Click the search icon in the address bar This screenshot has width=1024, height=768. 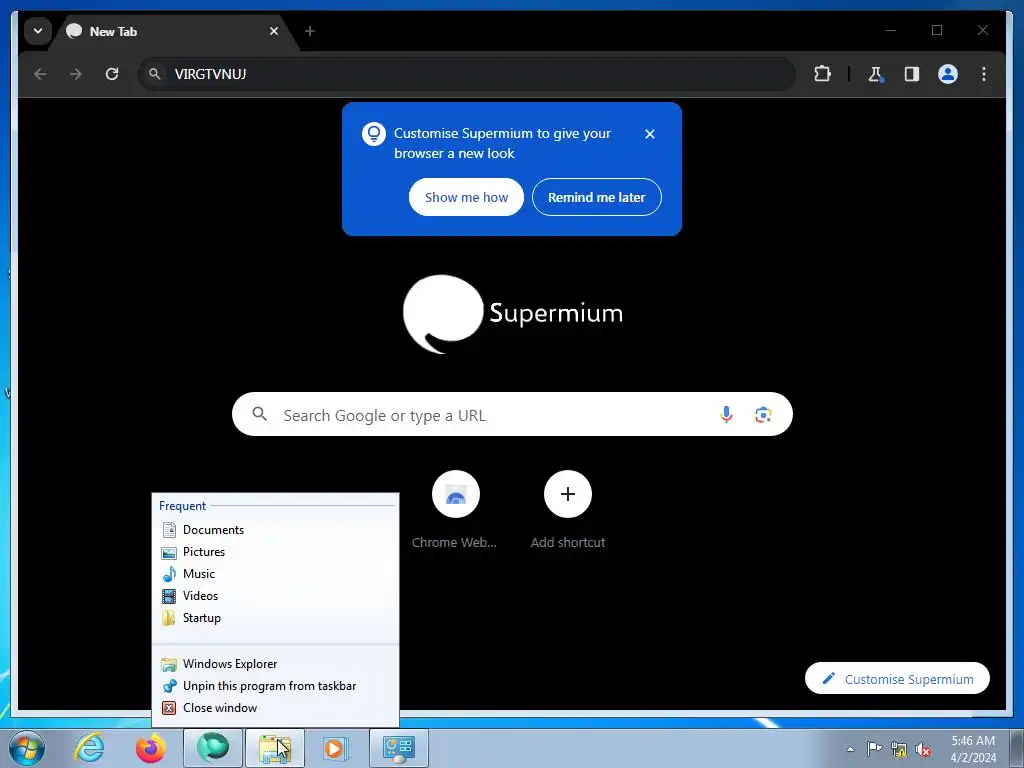click(155, 74)
